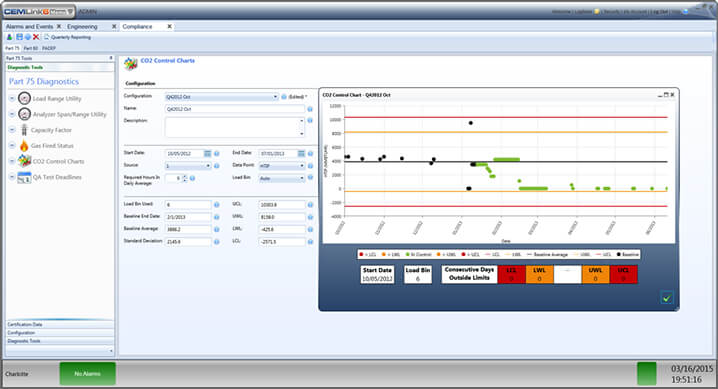Click the Quarterly Reporting button
718x389 pixels.
[67, 37]
